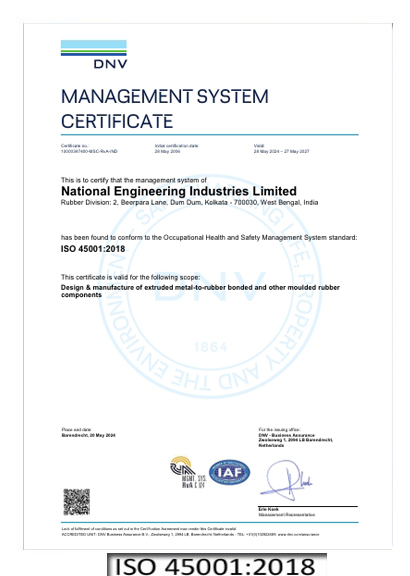This screenshot has width=410, height=576.
Task: Click the Rubber Division Kolkata address line
Action: coord(190,202)
